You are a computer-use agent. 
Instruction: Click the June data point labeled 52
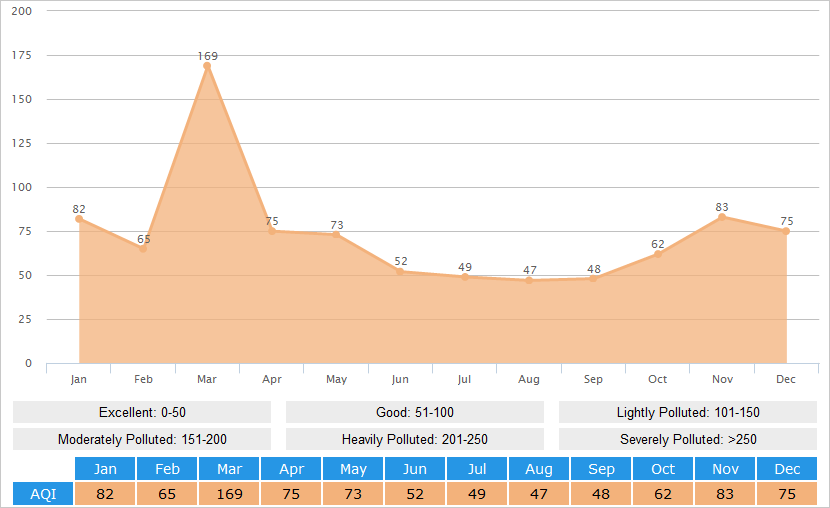400,271
